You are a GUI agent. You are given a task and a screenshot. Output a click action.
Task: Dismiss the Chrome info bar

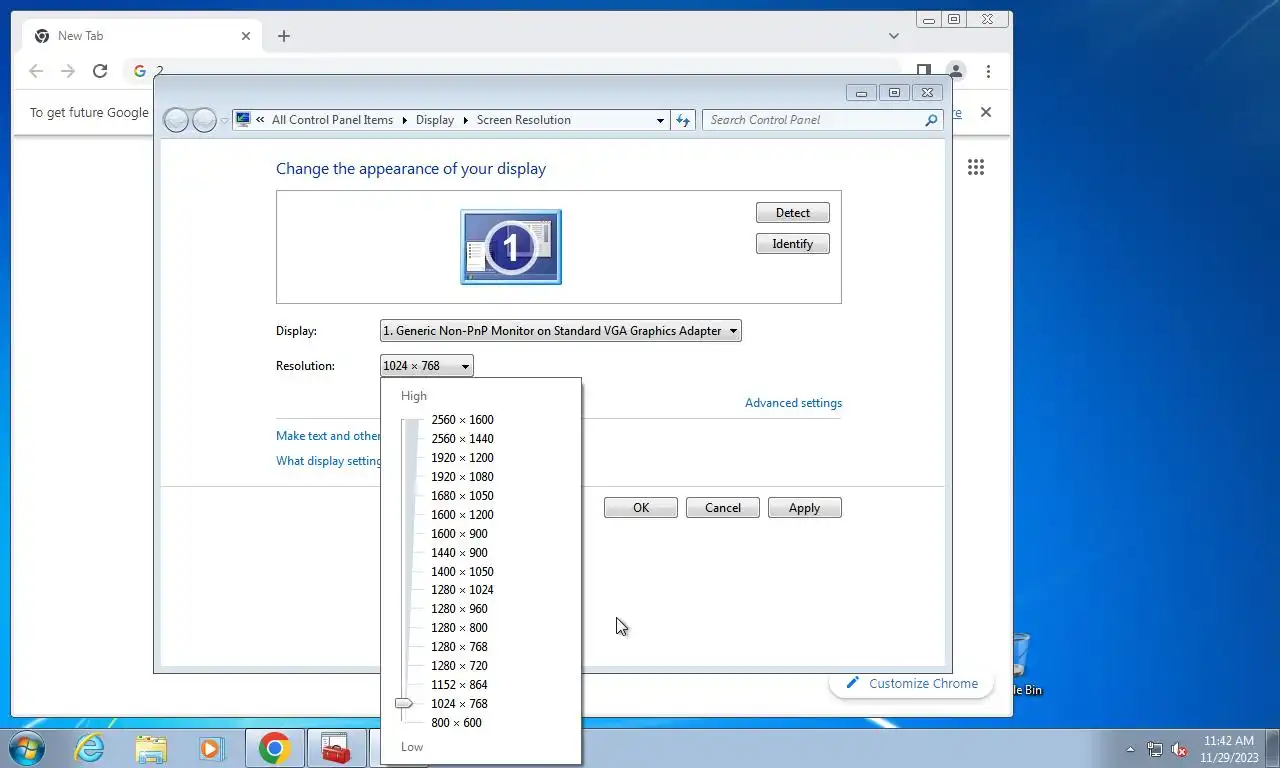click(x=986, y=112)
